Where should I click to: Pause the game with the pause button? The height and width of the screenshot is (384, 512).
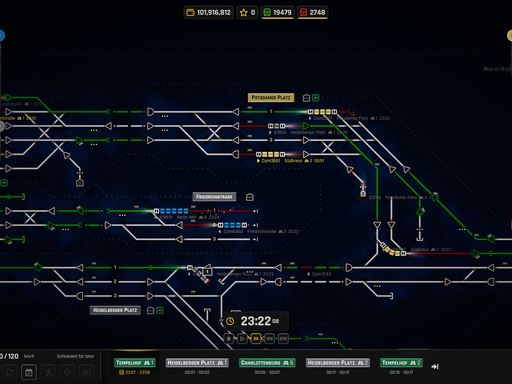click(x=229, y=339)
